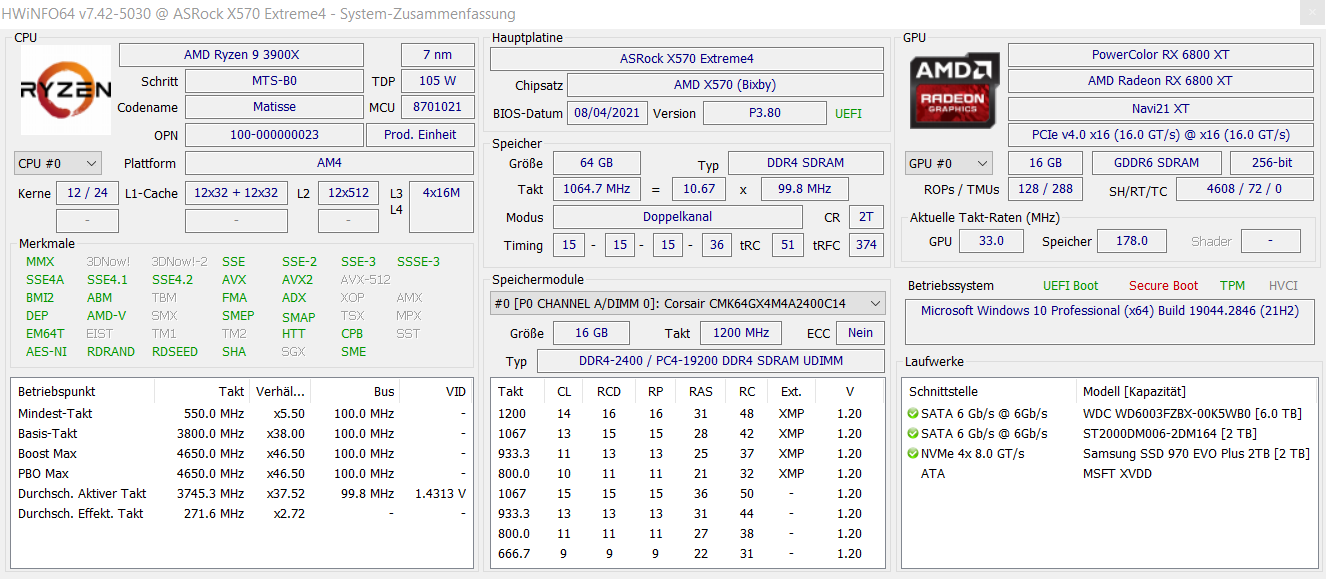Select the 1200 XMP memory timing row
Viewport: 1326px width, 579px height.
pyautogui.click(x=687, y=413)
